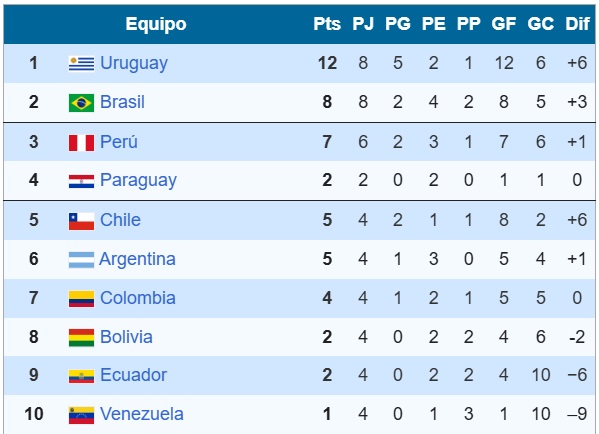Select the Pts column header
This screenshot has height=434, width=599.
(x=327, y=24)
